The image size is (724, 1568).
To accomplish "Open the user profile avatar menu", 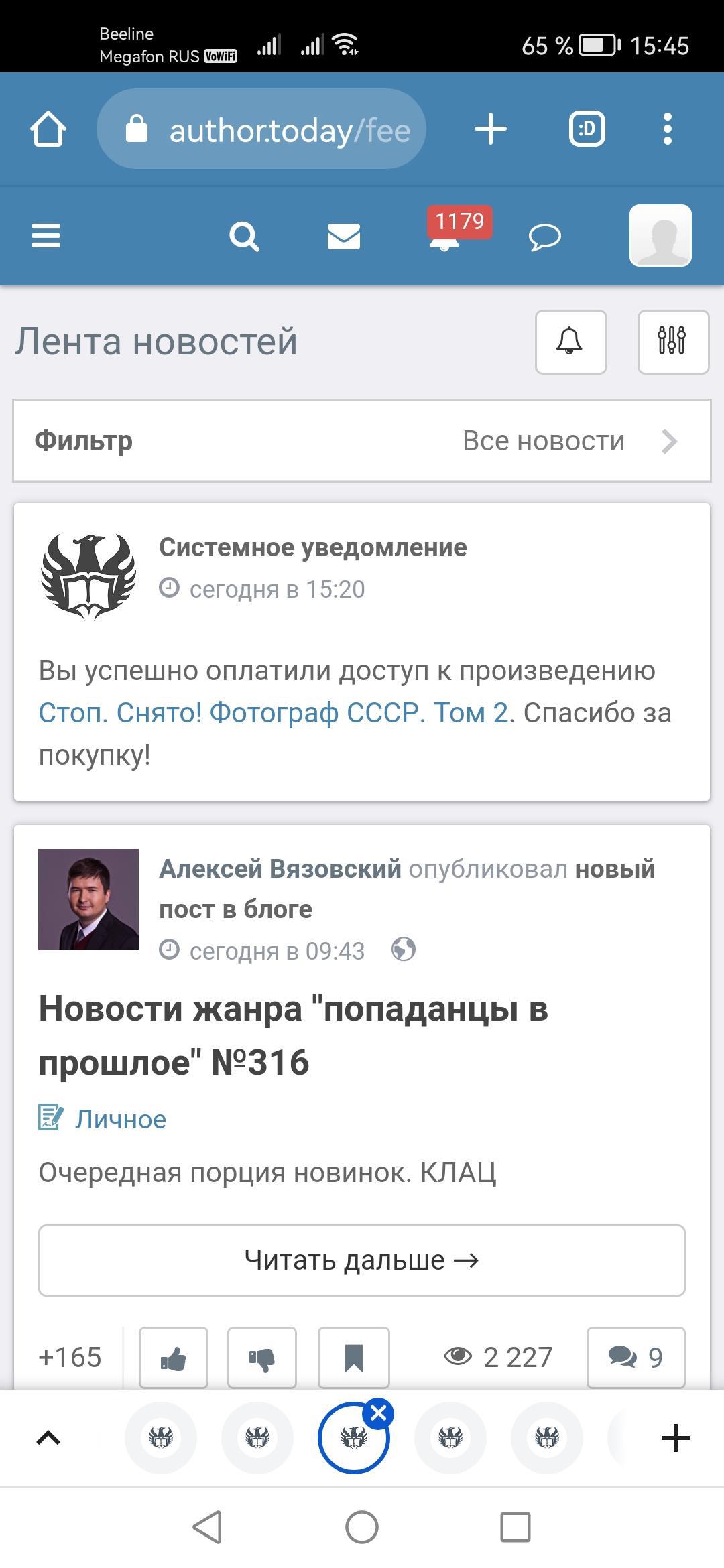I will click(660, 236).
